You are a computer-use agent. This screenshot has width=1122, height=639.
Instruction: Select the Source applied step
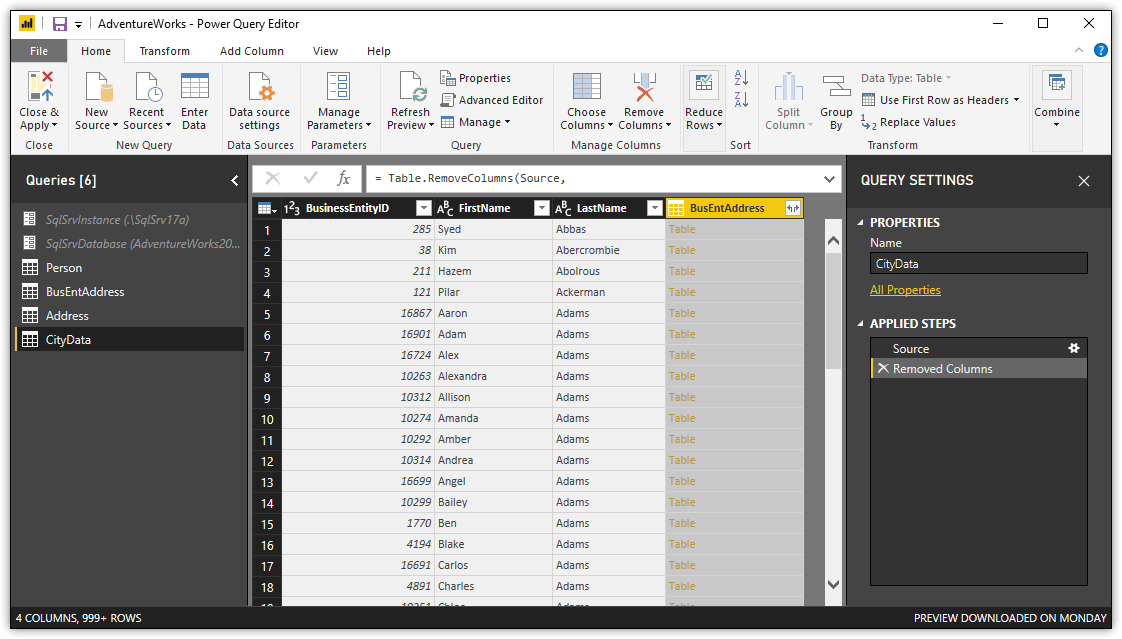click(x=978, y=348)
